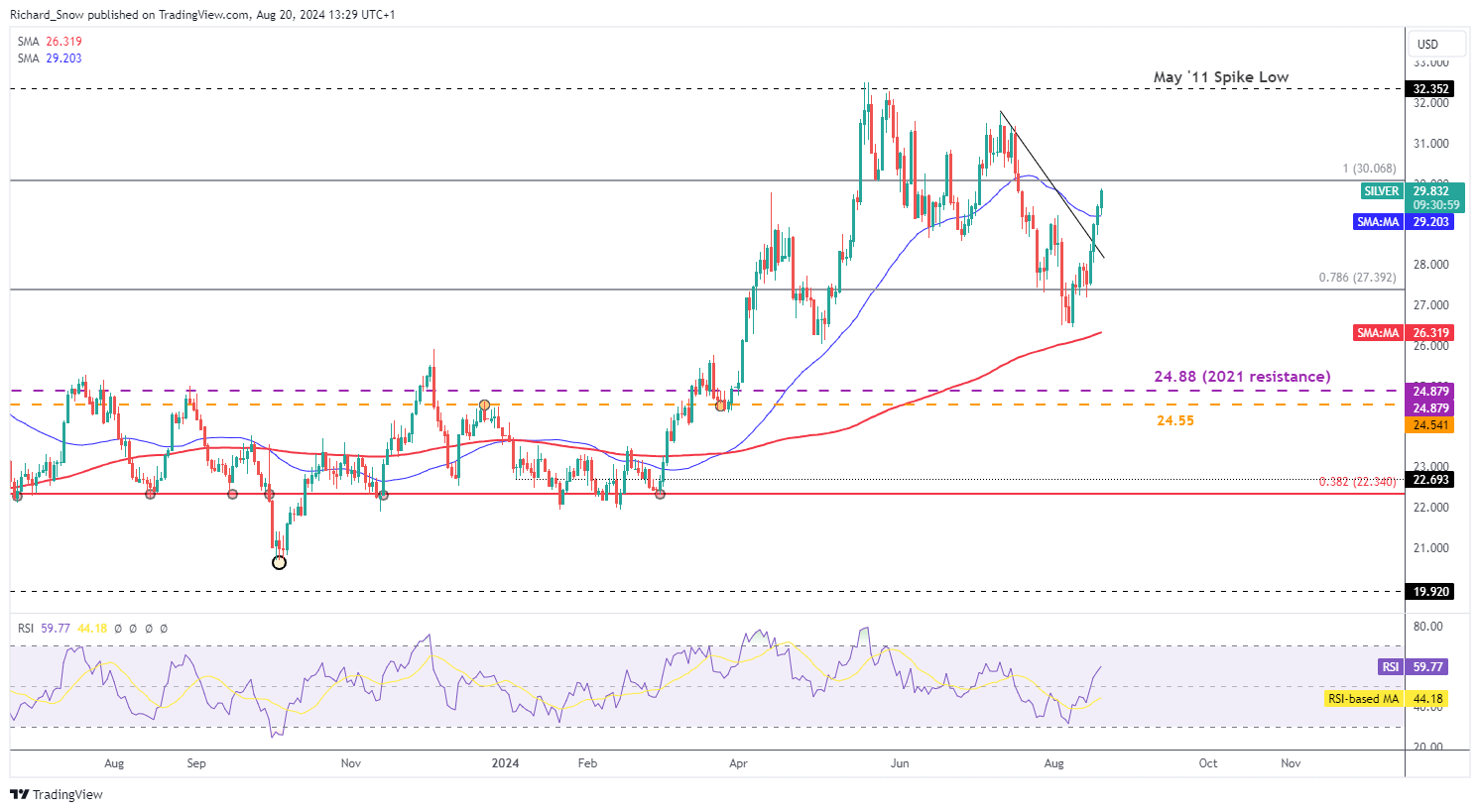Click the "1 (30.068)" Fibonacci label

click(x=1369, y=169)
